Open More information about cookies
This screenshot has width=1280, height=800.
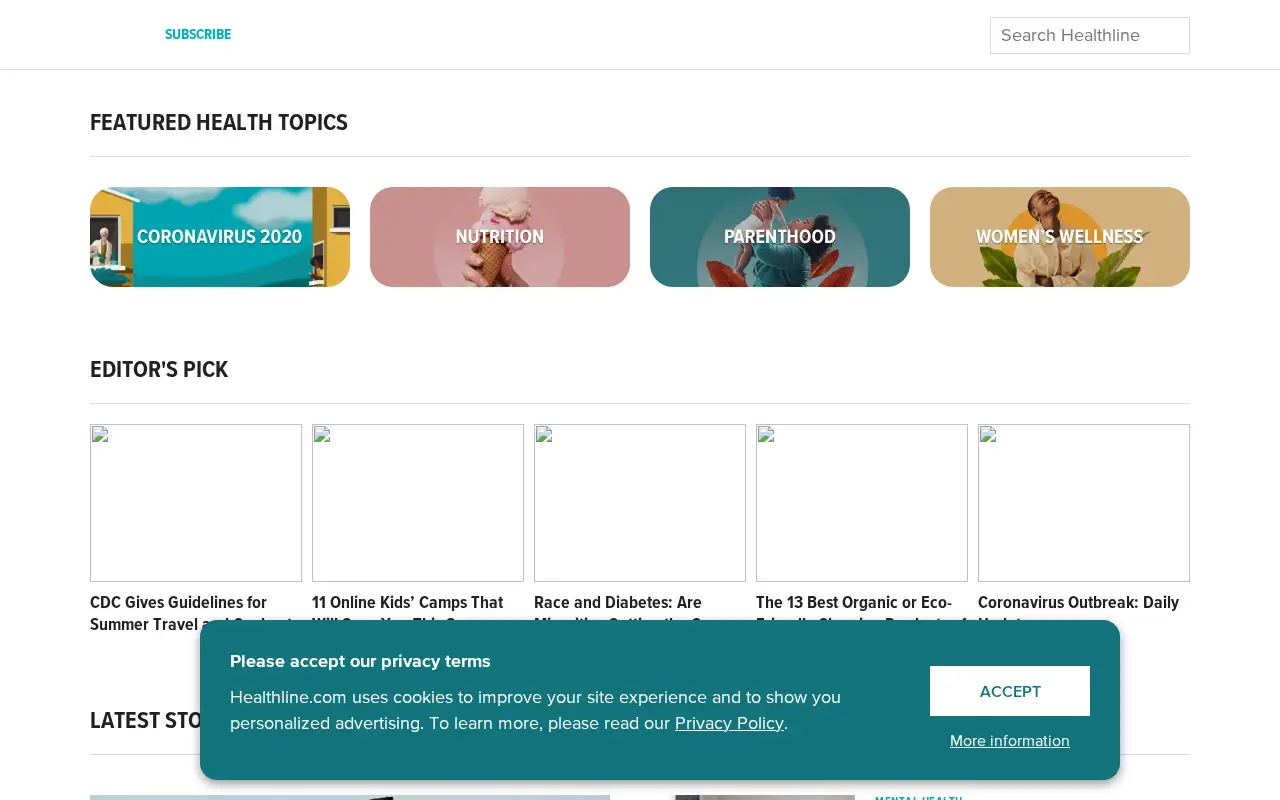[x=1010, y=741]
